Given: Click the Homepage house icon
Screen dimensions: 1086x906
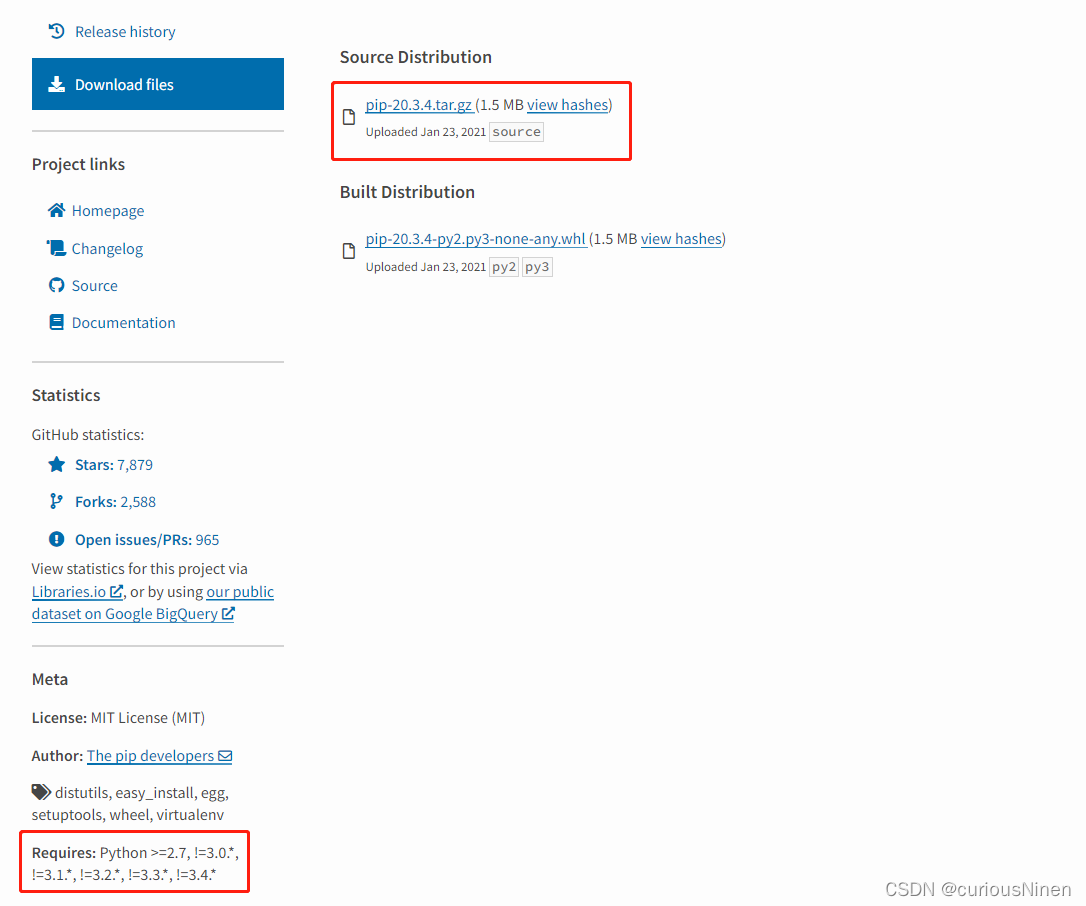Looking at the screenshot, I should [x=56, y=210].
